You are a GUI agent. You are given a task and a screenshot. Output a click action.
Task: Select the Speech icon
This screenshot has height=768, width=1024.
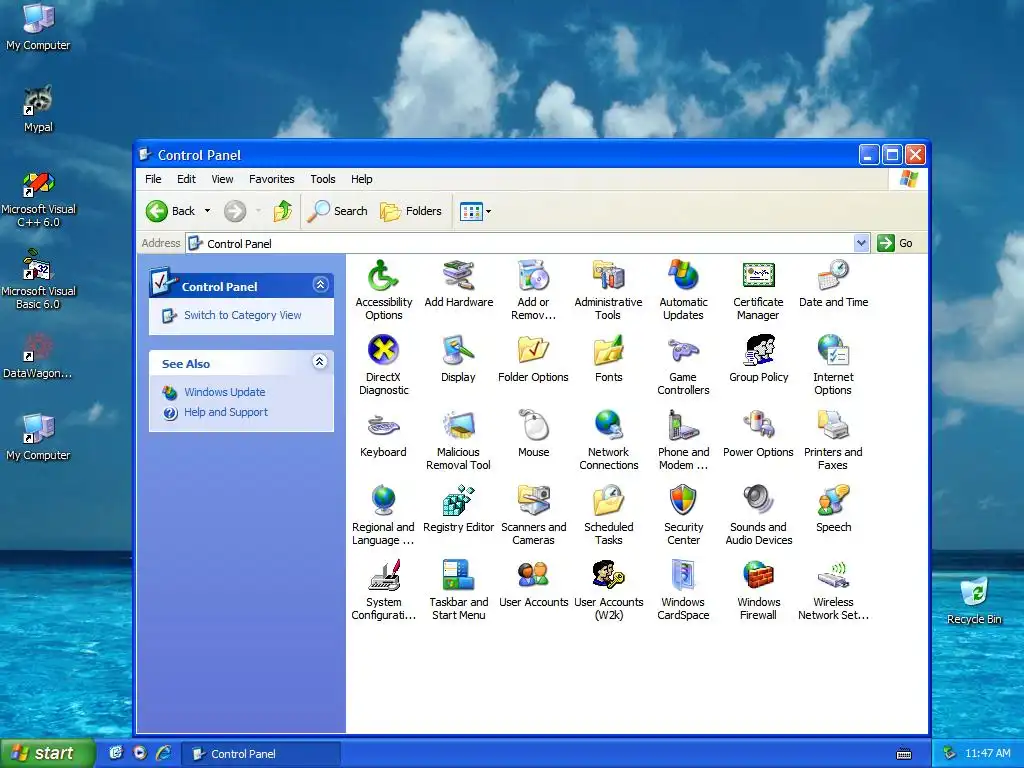click(x=833, y=501)
